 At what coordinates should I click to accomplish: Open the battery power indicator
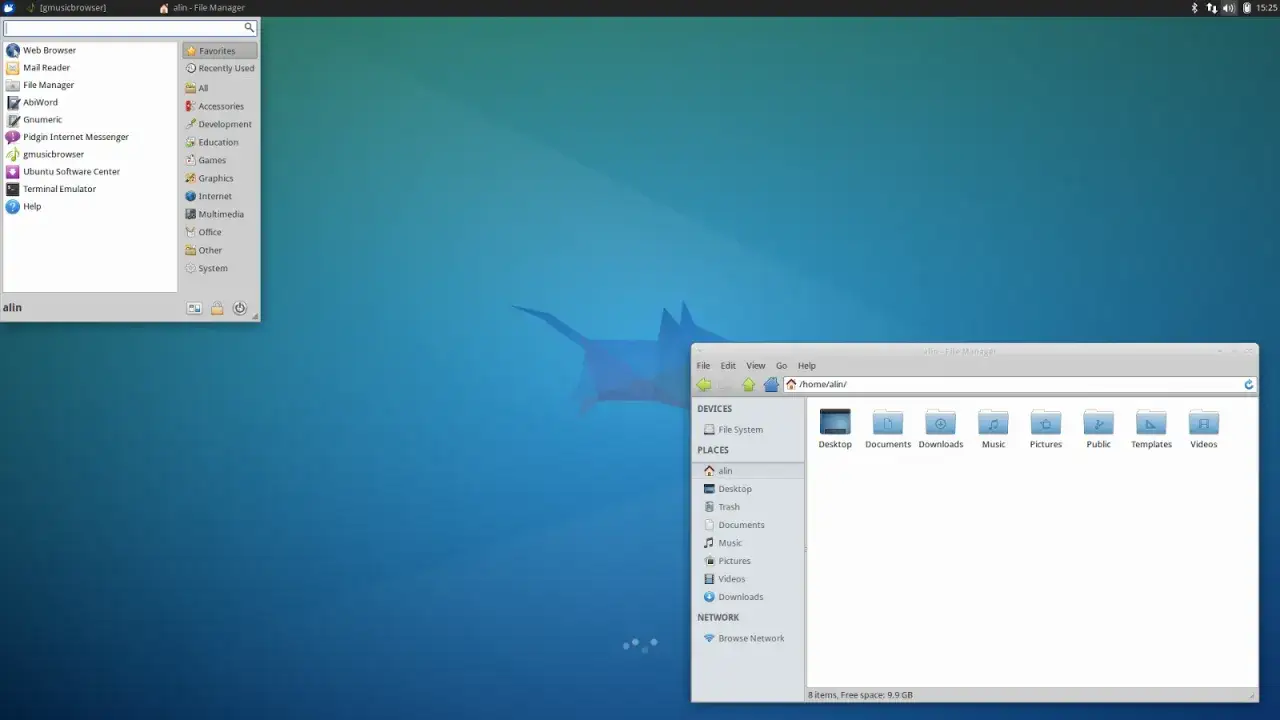pos(1246,8)
